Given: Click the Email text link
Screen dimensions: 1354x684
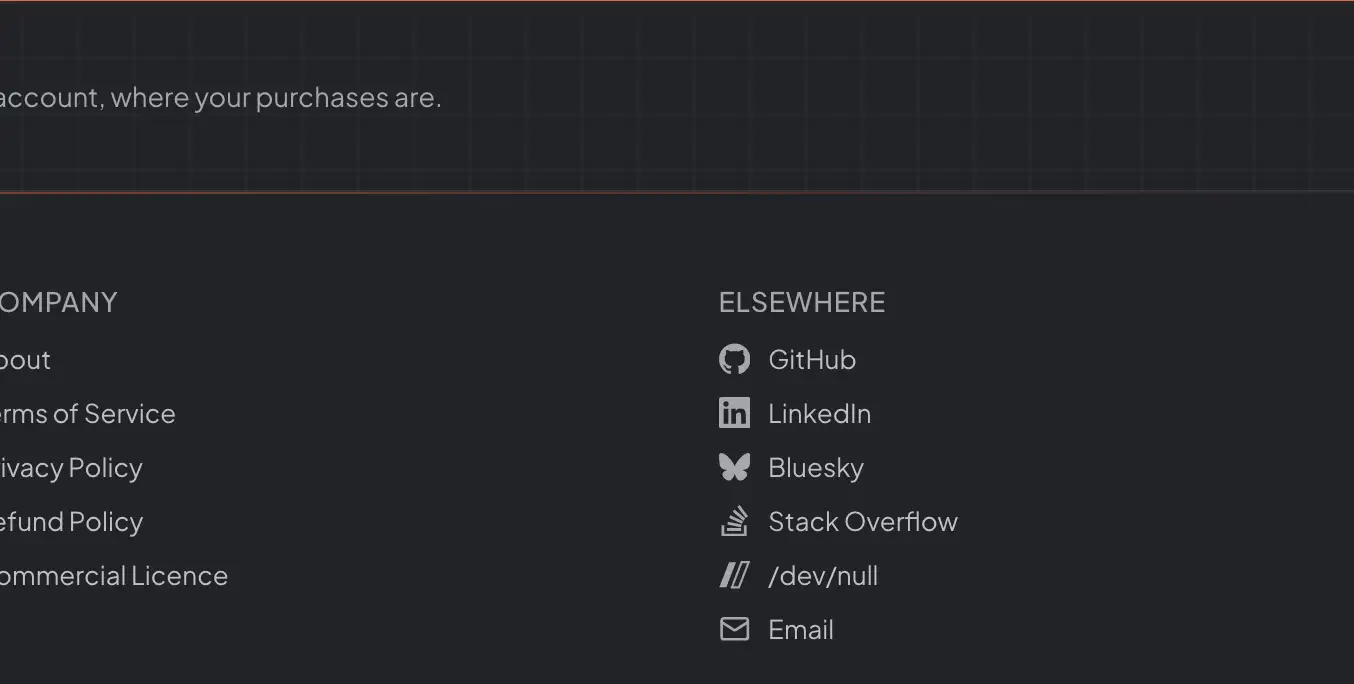Looking at the screenshot, I should point(801,630).
